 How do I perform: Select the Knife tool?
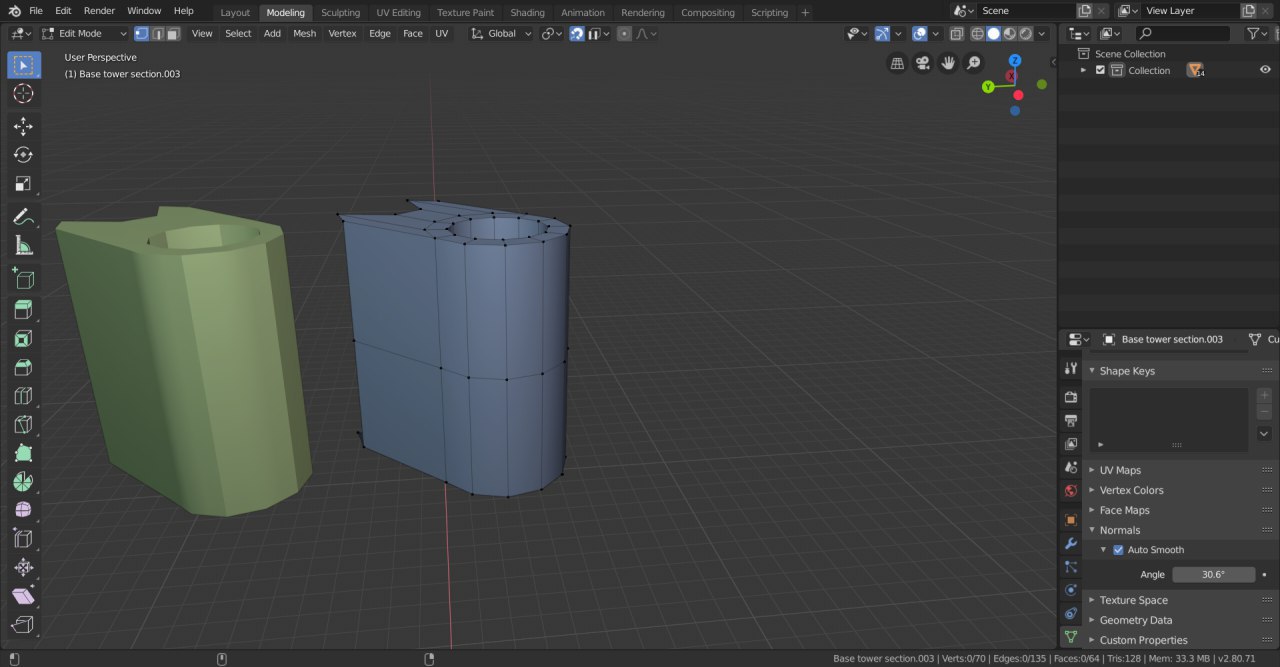(x=24, y=425)
